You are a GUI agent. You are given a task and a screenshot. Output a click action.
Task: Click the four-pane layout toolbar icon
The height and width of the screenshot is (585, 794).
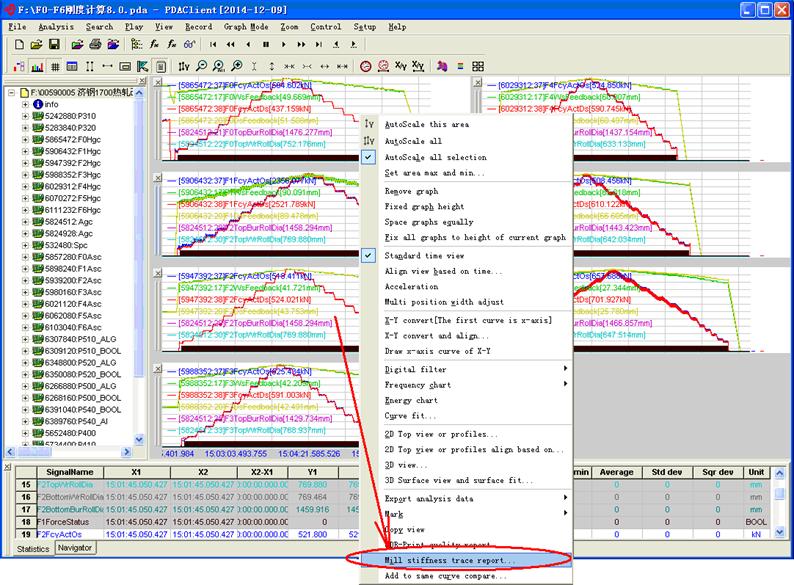[x=478, y=66]
